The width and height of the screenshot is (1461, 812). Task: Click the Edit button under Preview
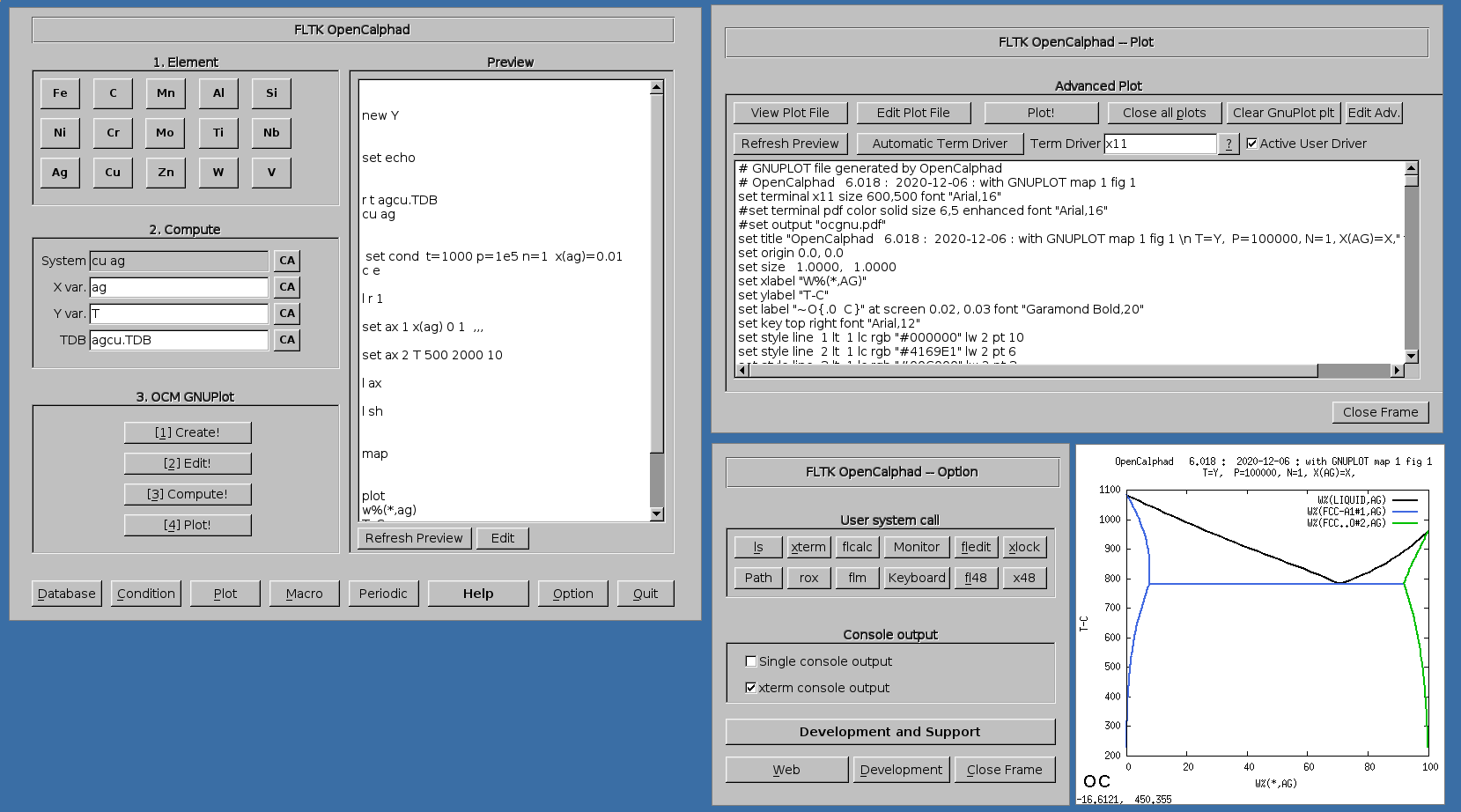(x=503, y=538)
